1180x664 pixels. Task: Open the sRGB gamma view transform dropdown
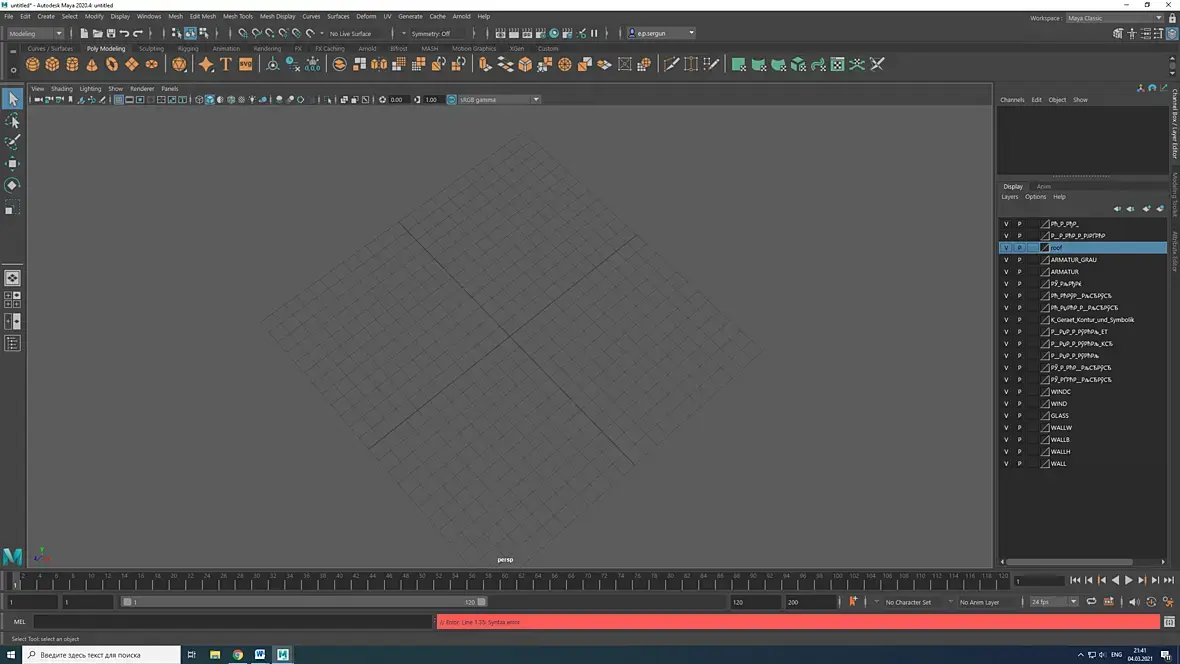pos(500,99)
